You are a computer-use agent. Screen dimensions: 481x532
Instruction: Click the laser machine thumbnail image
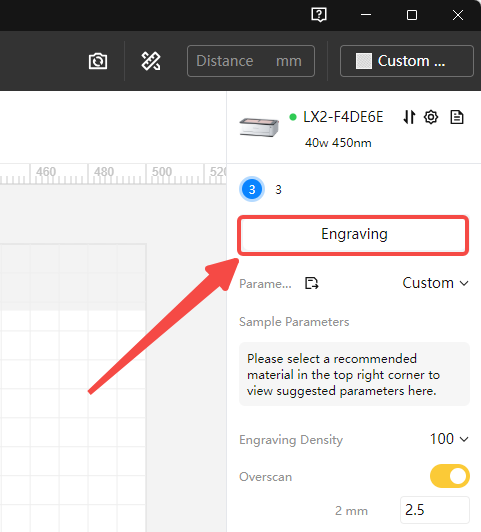[x=259, y=127]
